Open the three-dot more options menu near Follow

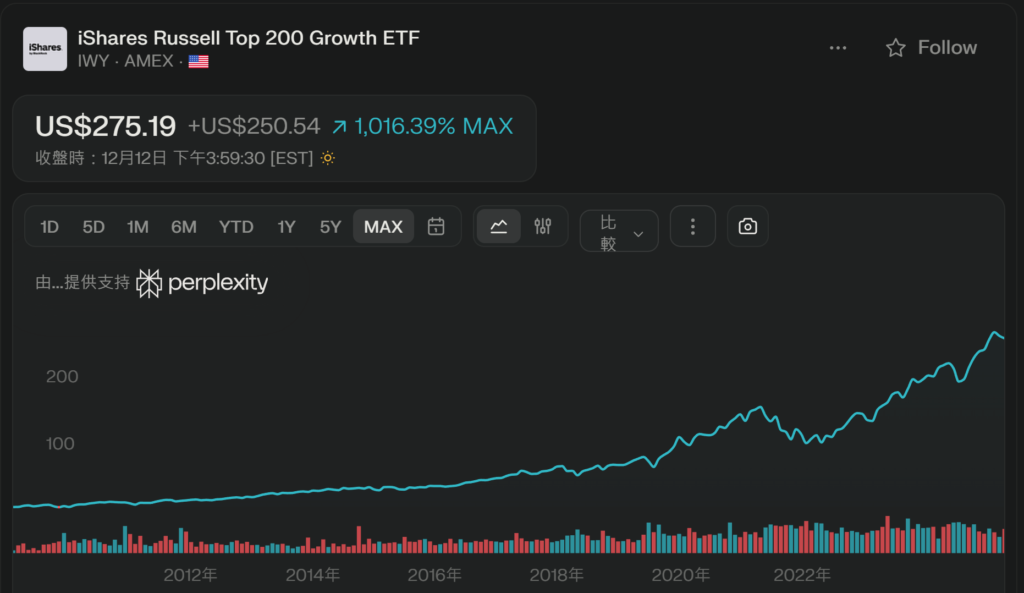[838, 48]
